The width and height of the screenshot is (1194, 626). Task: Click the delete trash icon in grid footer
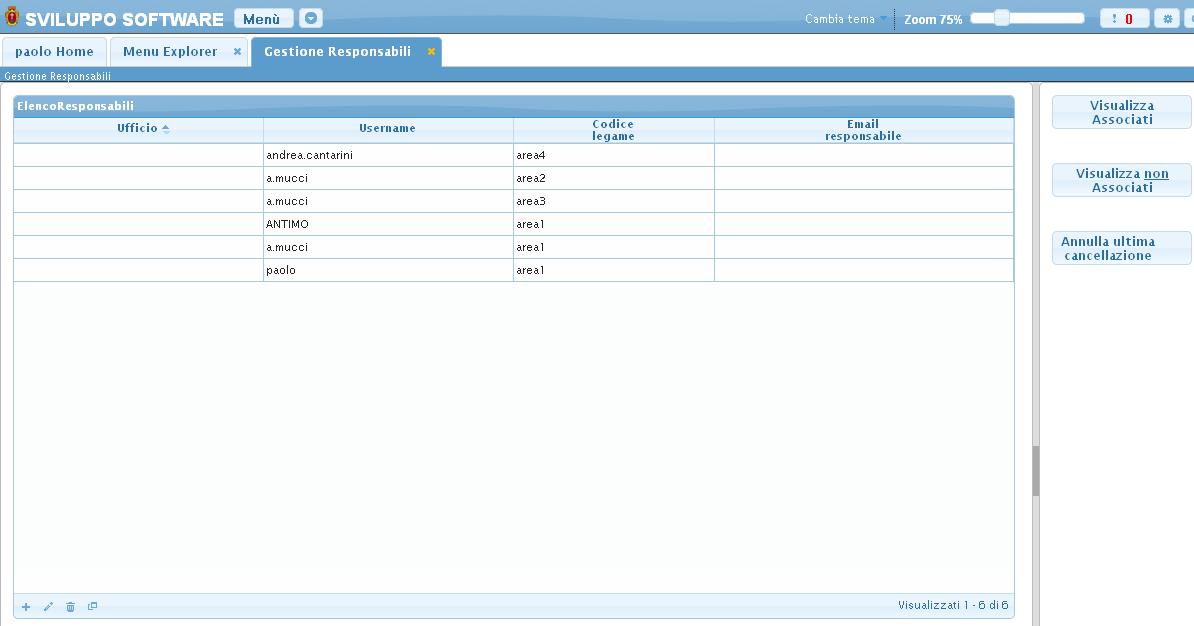70,607
